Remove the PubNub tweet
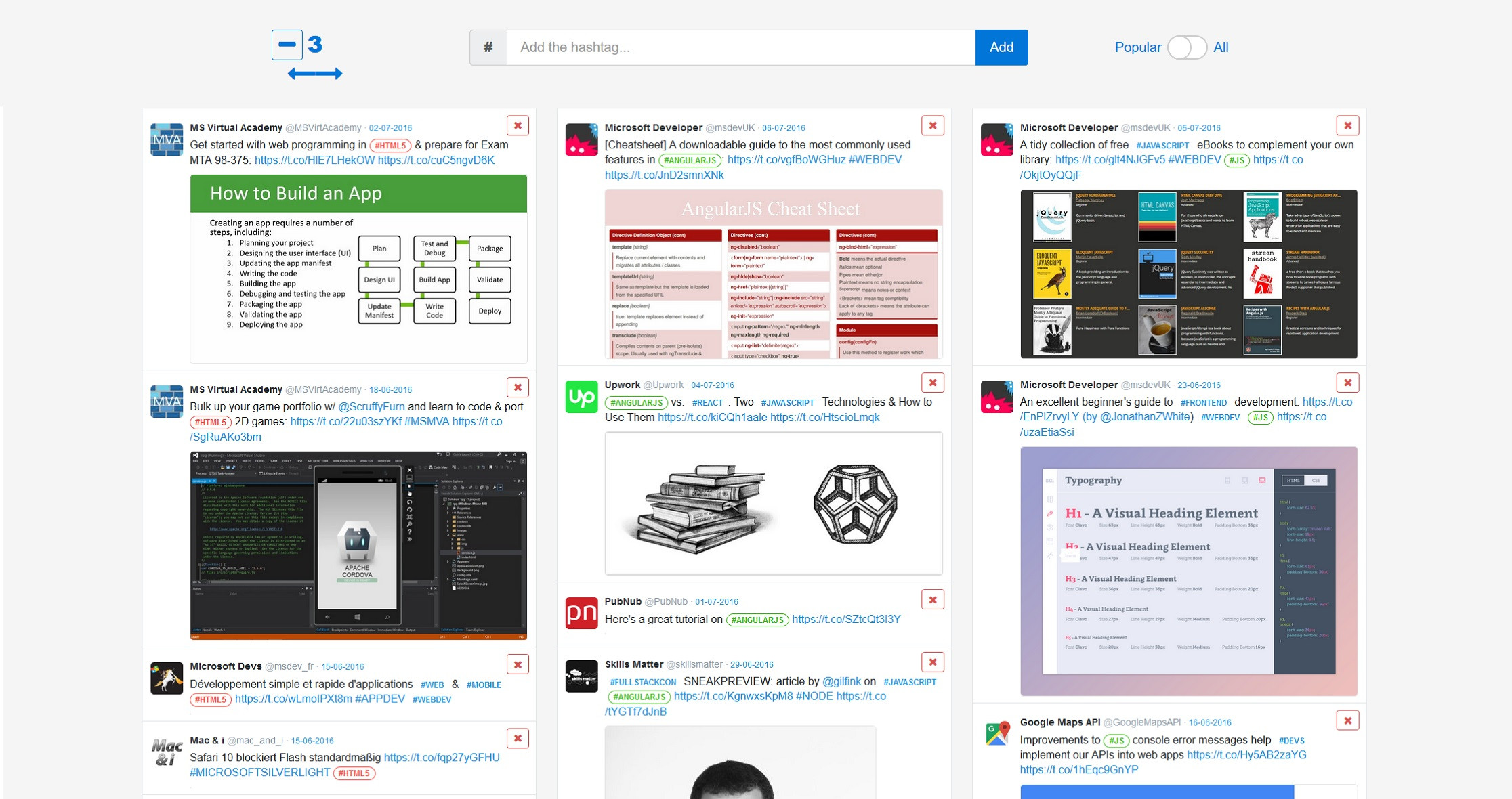The height and width of the screenshot is (799, 1512). tap(933, 599)
